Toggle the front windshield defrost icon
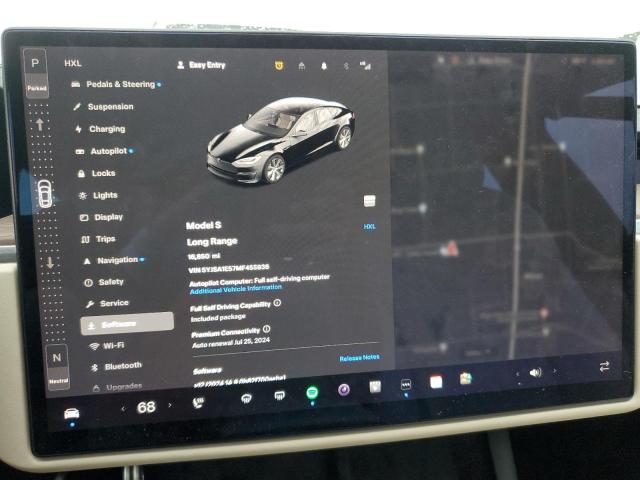640x480 pixels. [246, 398]
